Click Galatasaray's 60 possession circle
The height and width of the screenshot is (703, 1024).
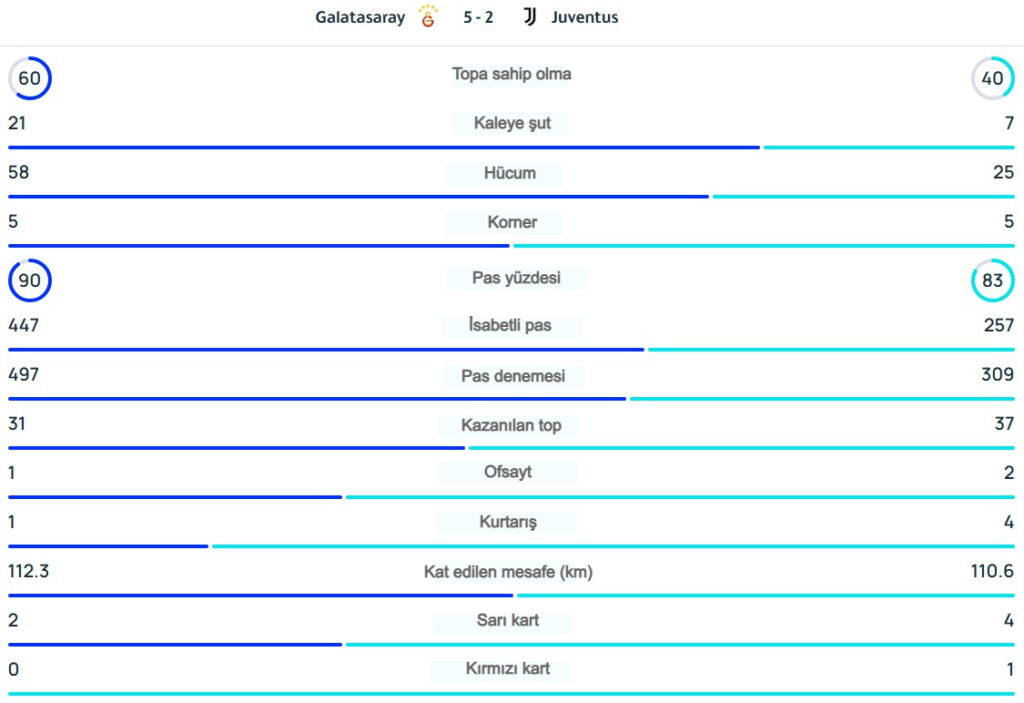(30, 78)
